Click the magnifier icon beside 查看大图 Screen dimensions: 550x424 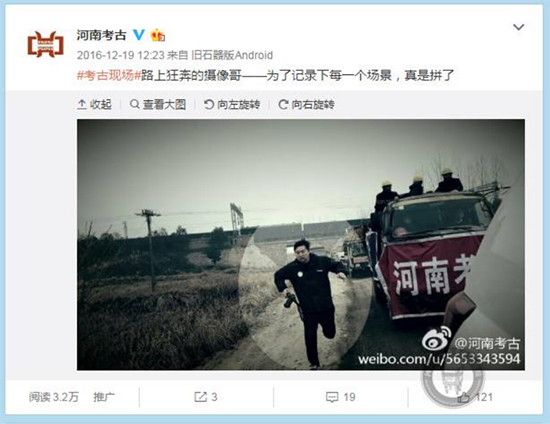[x=134, y=104]
